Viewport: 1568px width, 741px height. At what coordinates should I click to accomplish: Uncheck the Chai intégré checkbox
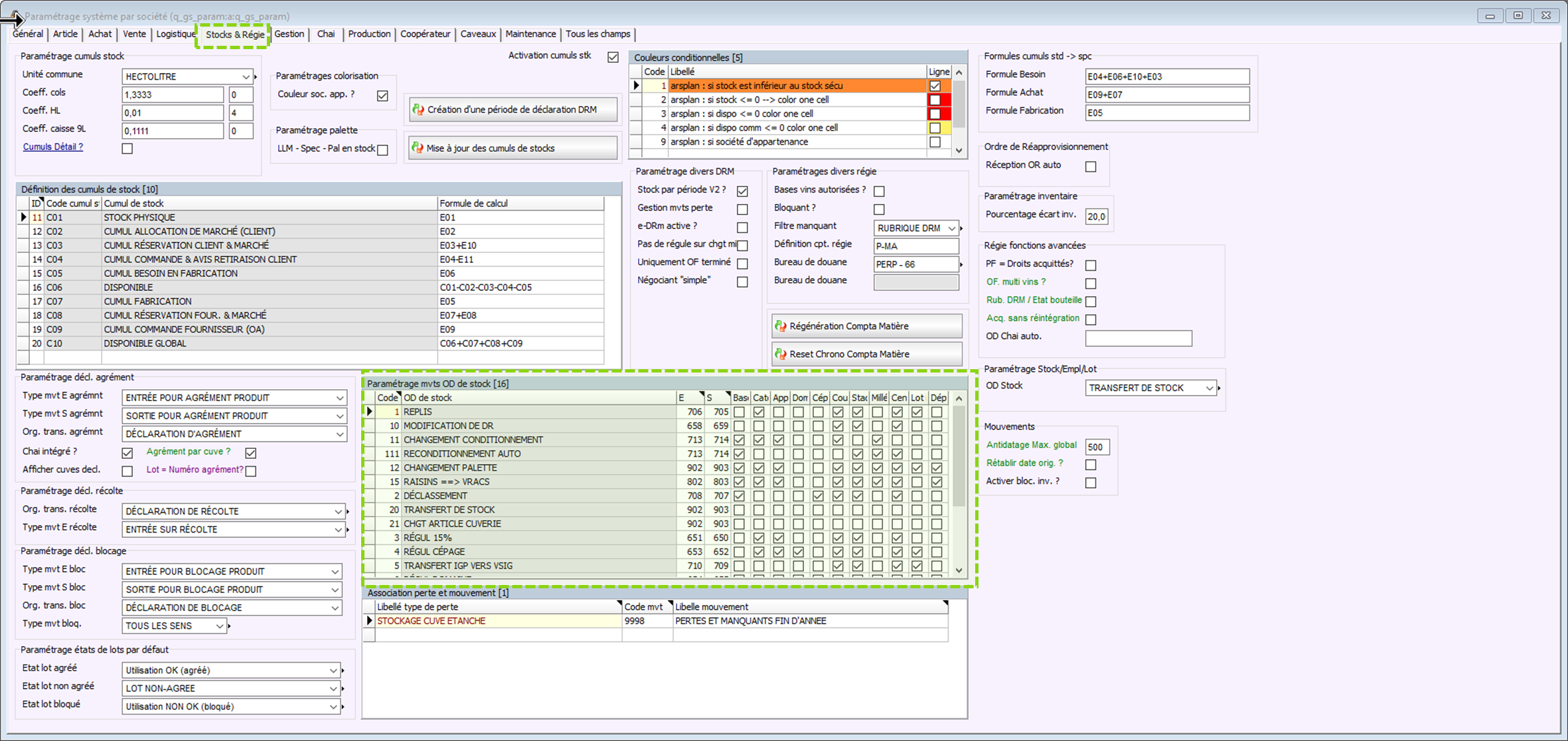127,453
